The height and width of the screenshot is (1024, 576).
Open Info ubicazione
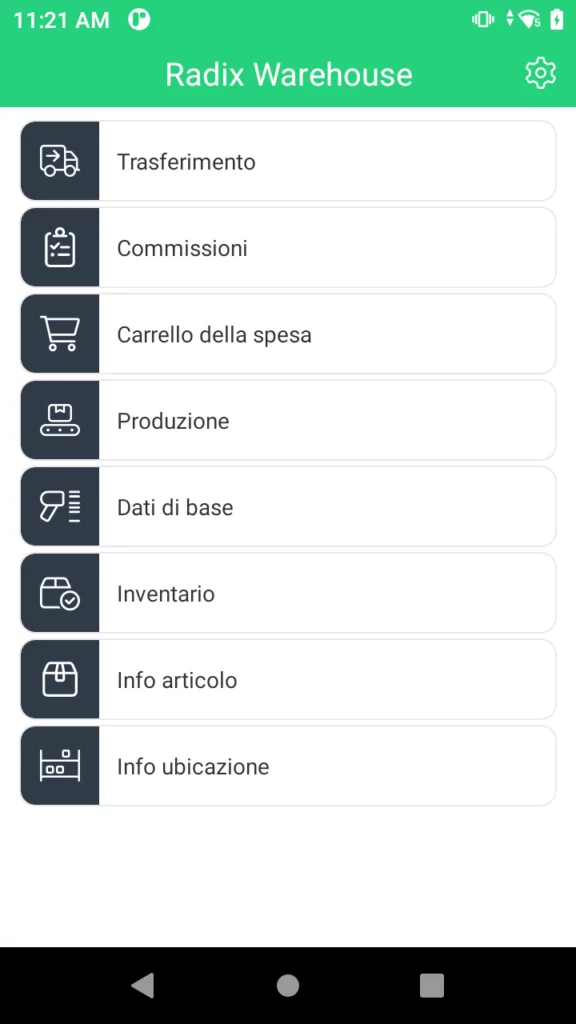[288, 766]
